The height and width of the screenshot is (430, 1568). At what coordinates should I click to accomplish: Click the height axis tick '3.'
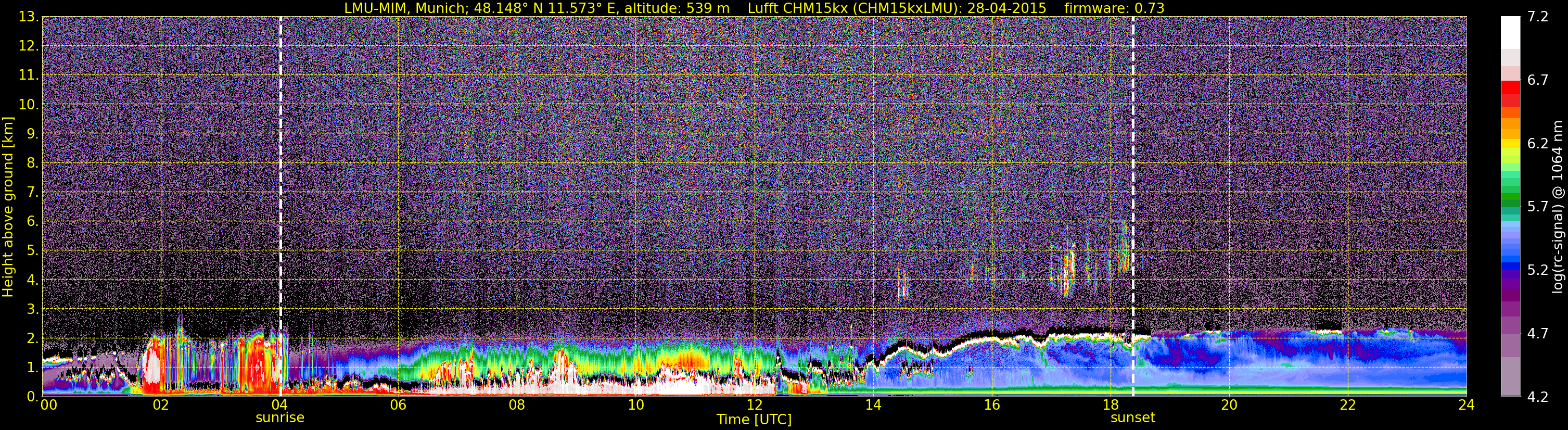pyautogui.click(x=33, y=309)
